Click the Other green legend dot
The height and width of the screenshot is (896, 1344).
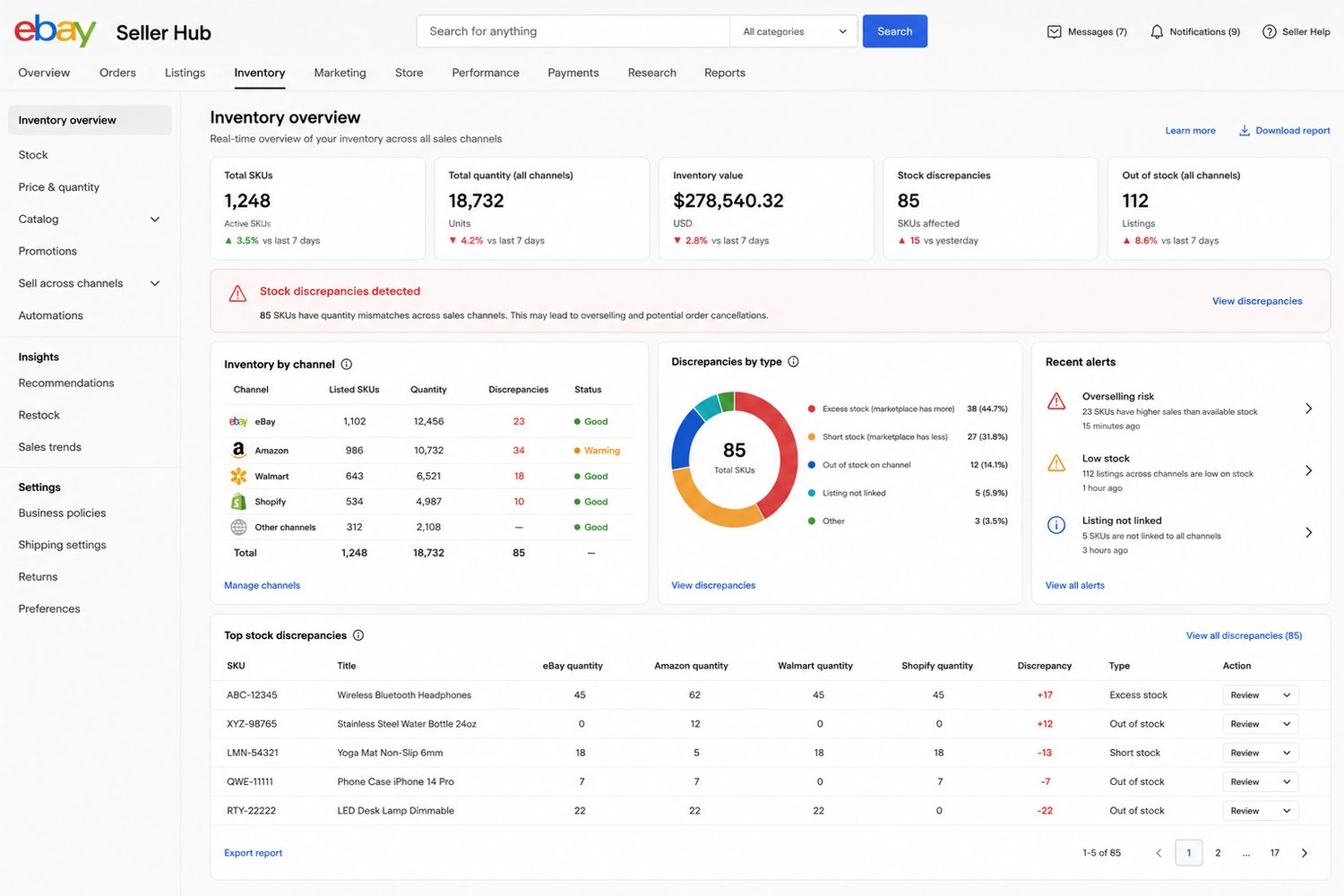tap(812, 521)
